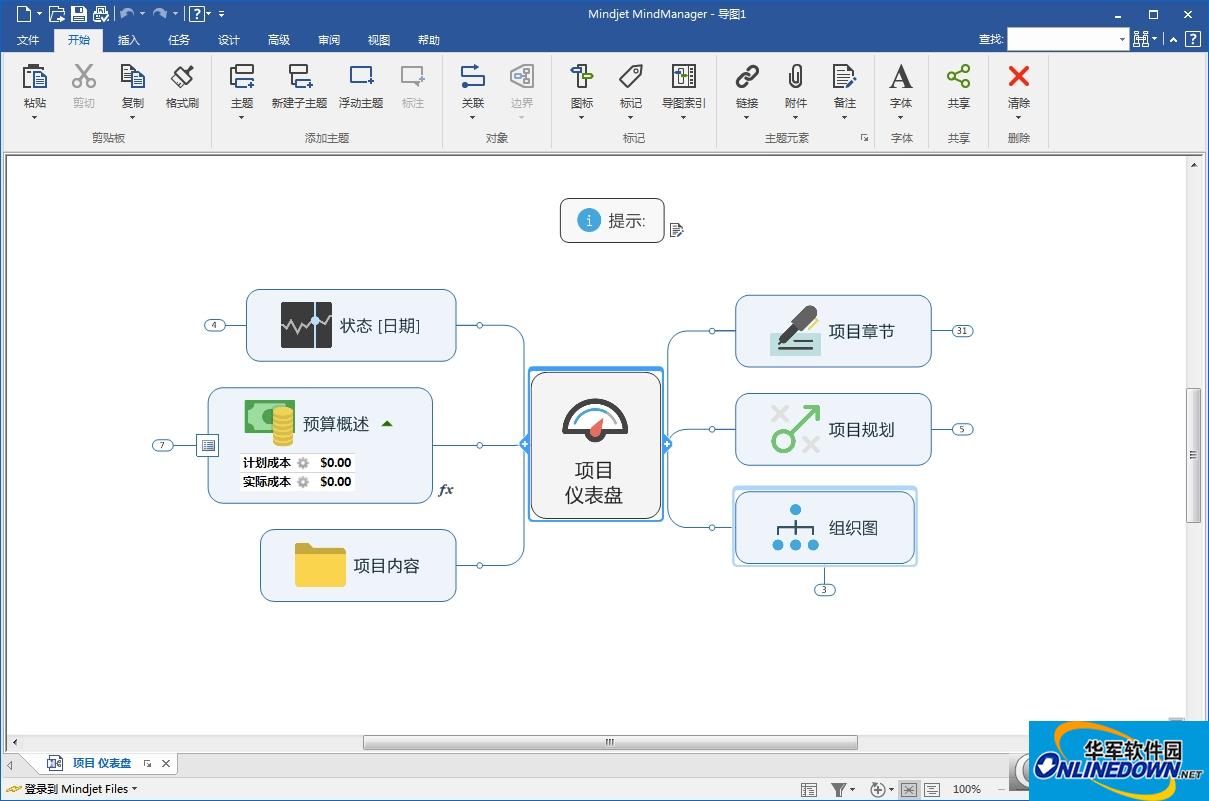Close the 项目 仪表盘 document tab
Viewport: 1209px width, 801px height.
click(166, 763)
